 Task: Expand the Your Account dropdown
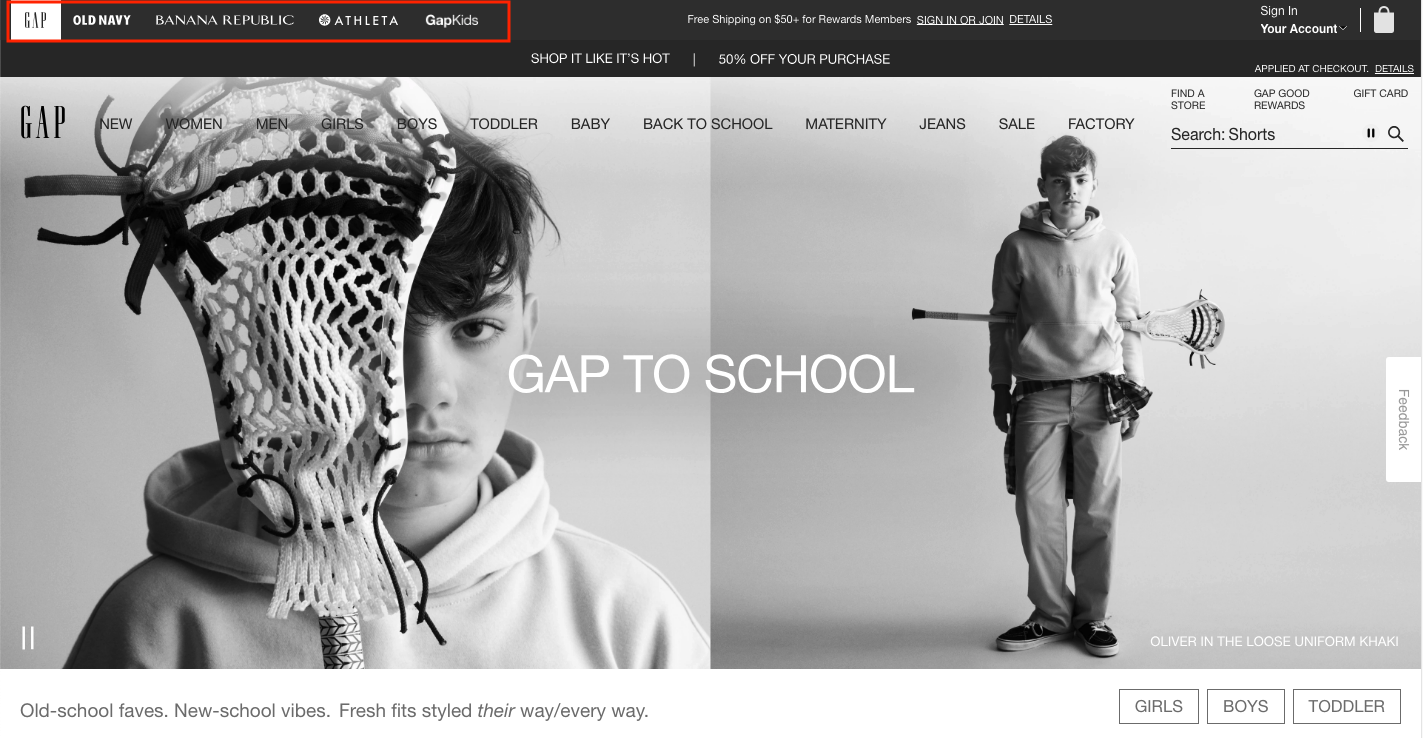point(1302,28)
